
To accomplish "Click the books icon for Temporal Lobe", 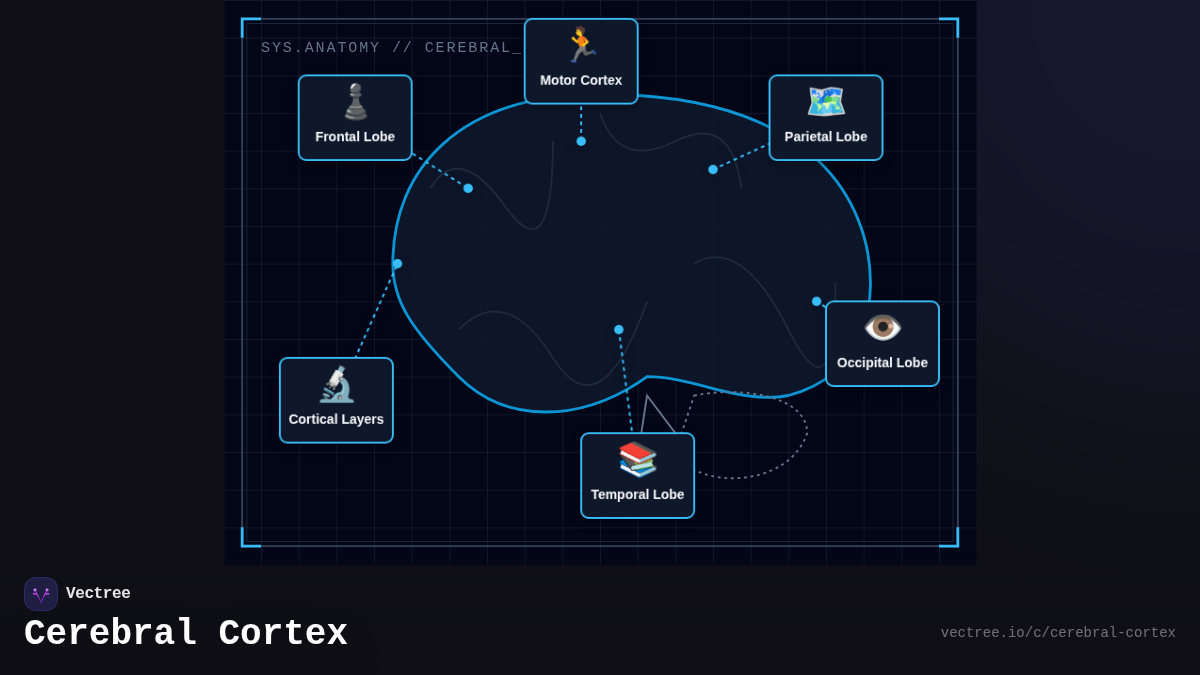I will click(637, 460).
